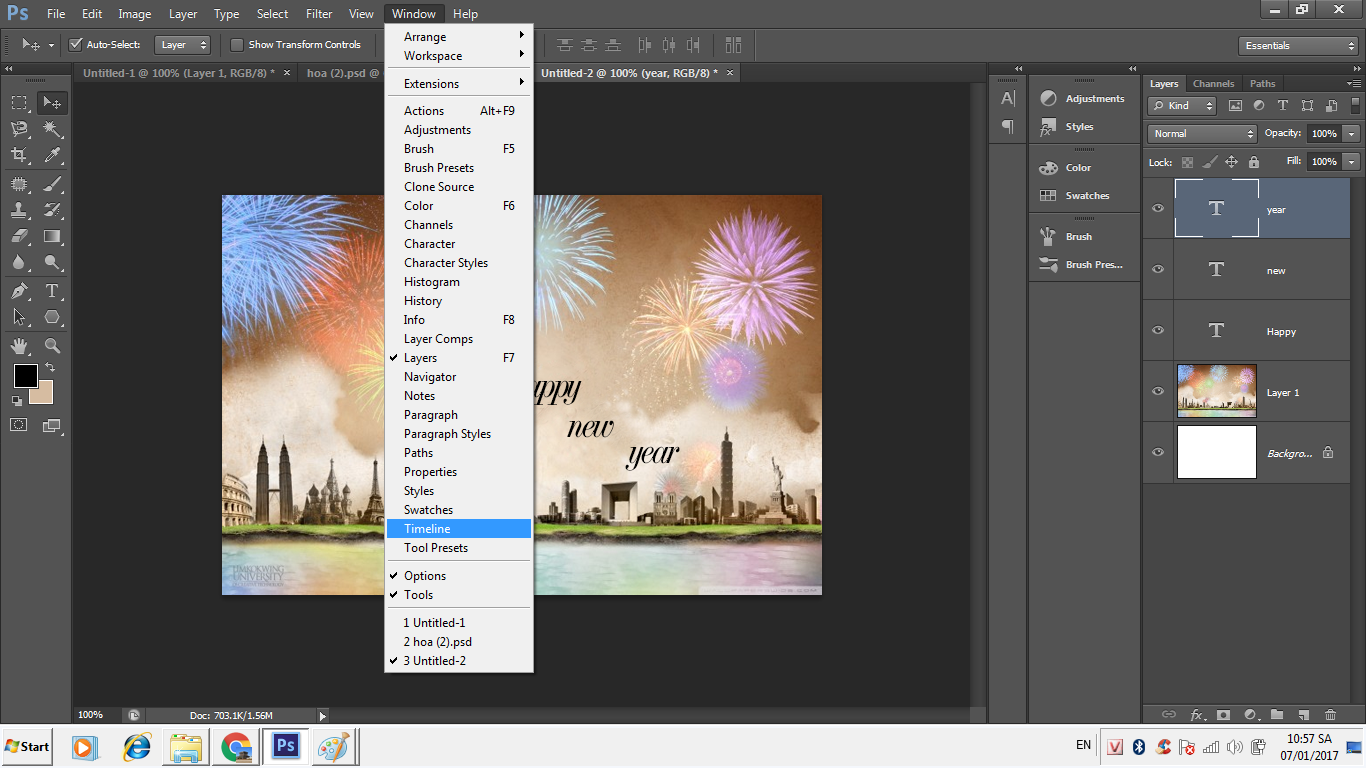The height and width of the screenshot is (768, 1366).
Task: Toggle visibility of Layer 1
Action: tap(1158, 392)
